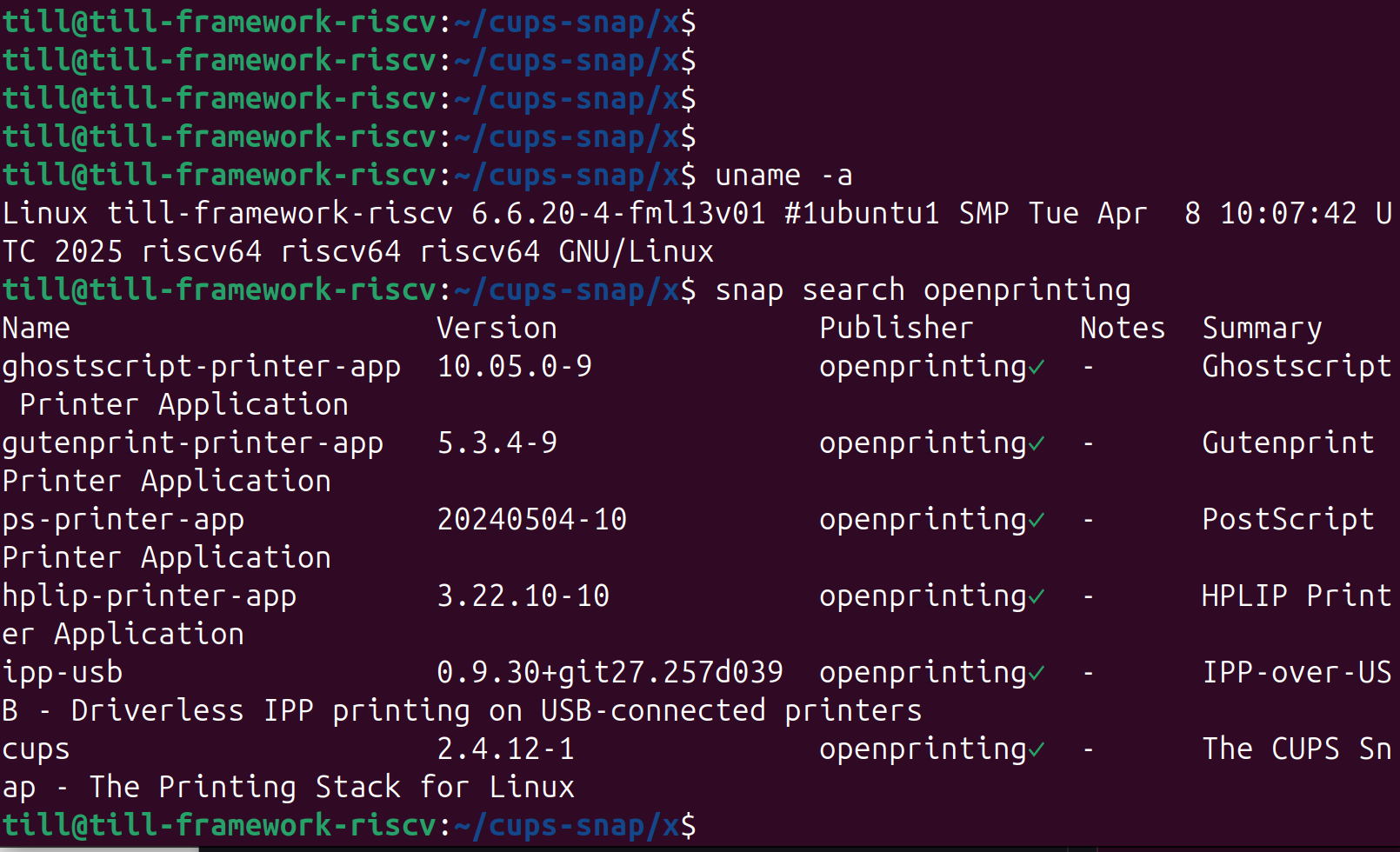Click the 'gutenprint-printer-app' package name
Screen dimensions: 1400x852
(193, 443)
